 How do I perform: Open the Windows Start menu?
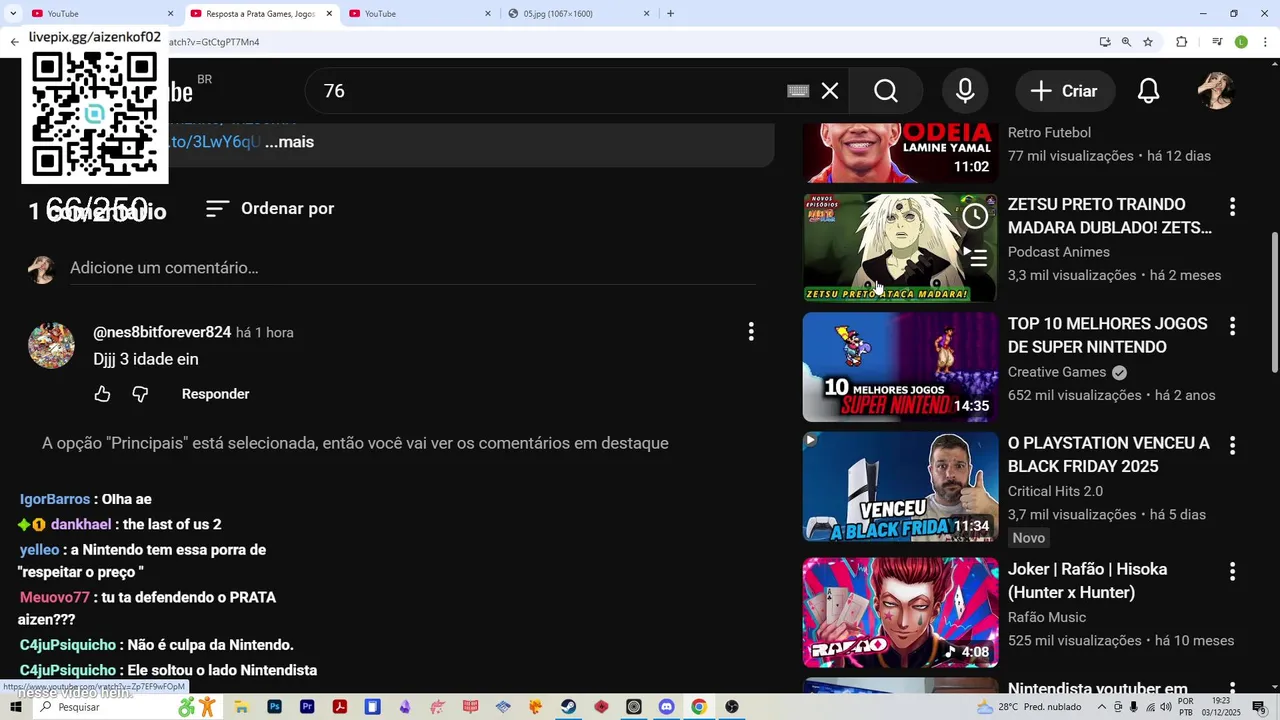tap(16, 707)
